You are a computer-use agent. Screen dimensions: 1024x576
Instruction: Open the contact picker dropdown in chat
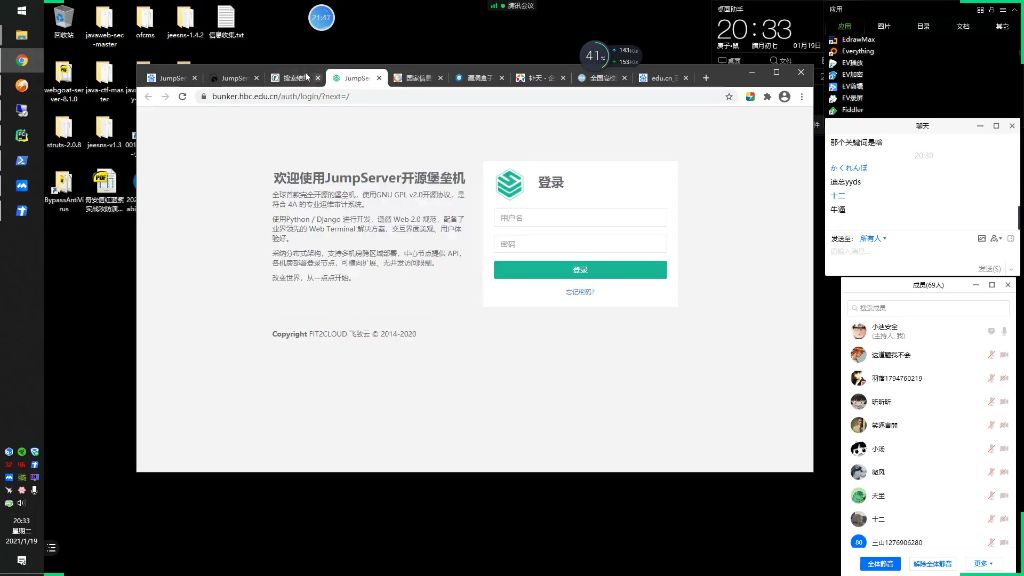(996, 238)
